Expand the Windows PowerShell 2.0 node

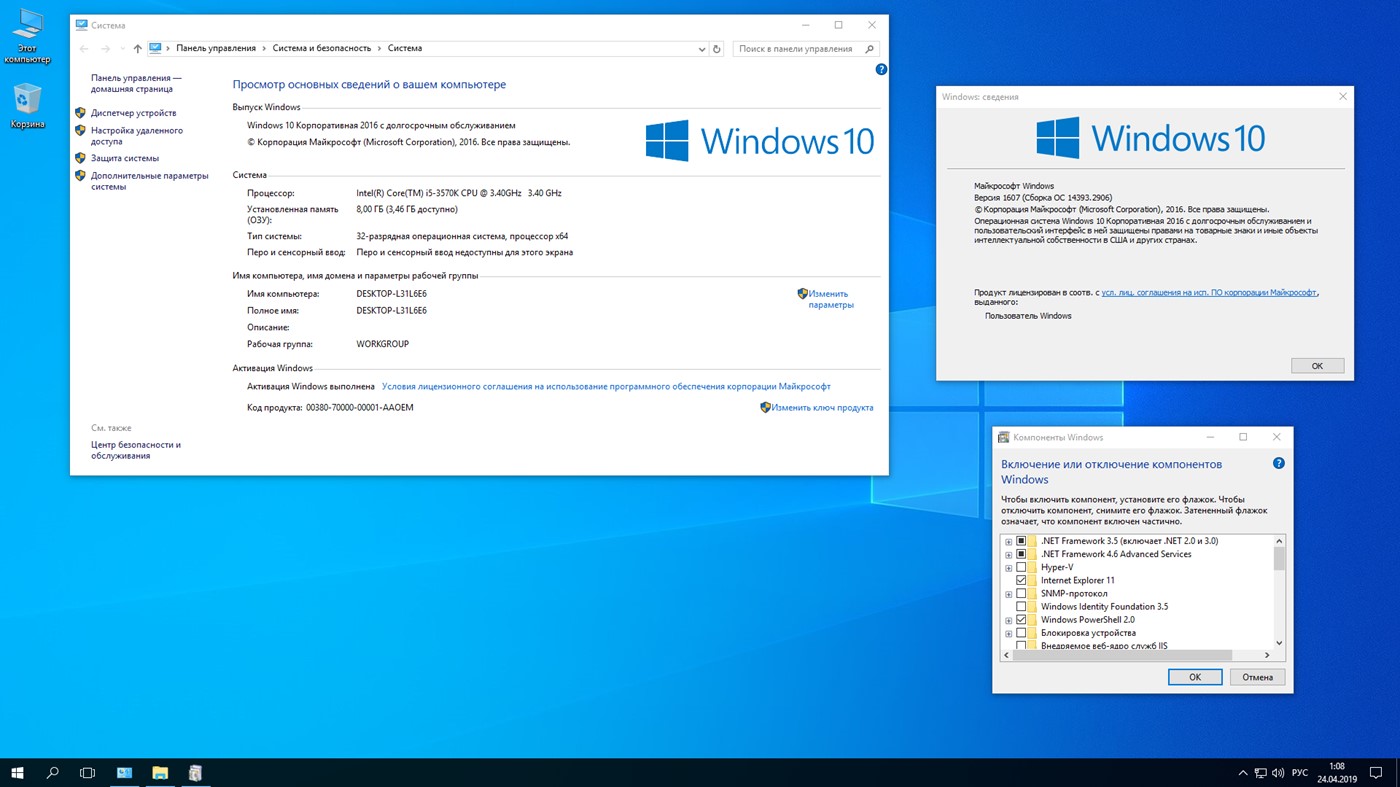pos(1008,621)
